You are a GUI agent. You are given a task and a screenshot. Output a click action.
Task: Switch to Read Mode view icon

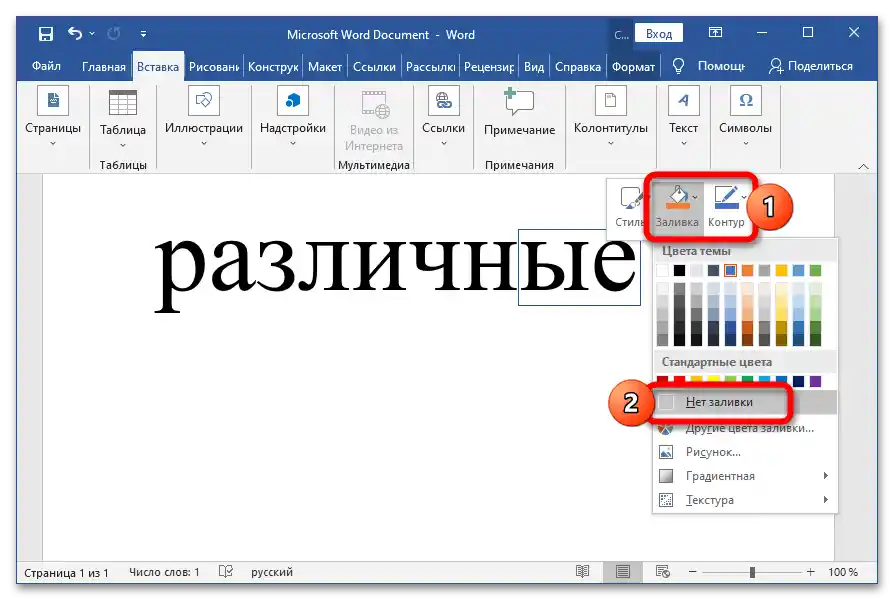click(582, 571)
